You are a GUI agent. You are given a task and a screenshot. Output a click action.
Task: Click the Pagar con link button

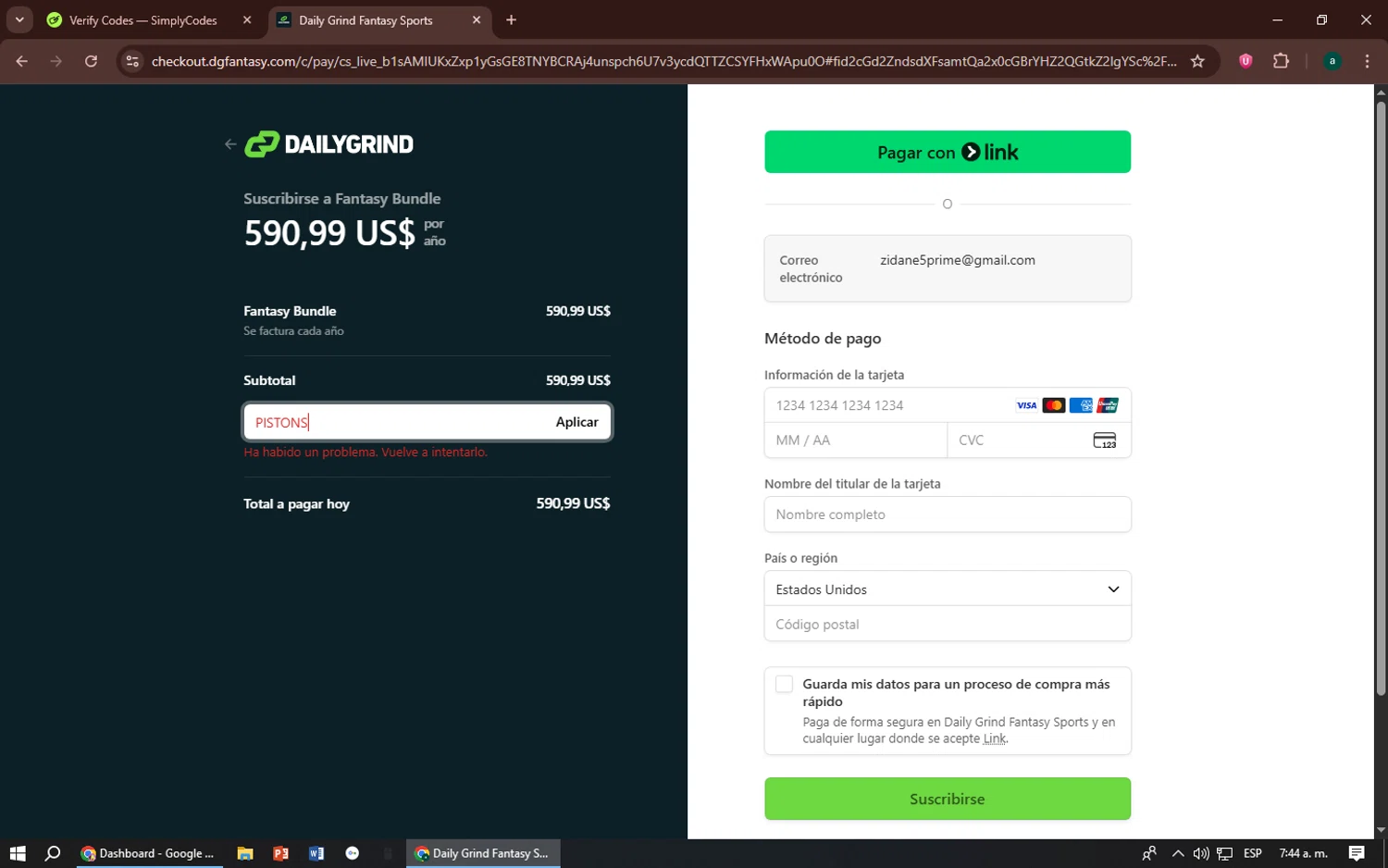tap(947, 152)
